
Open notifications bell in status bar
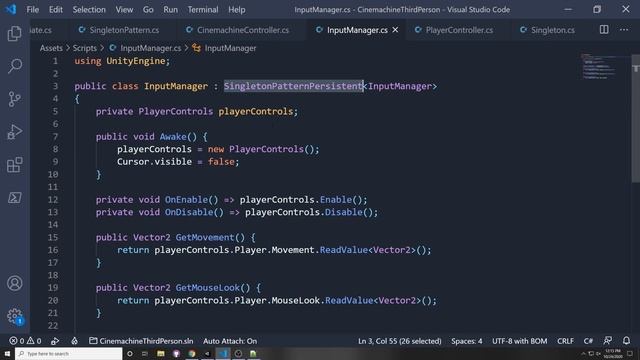click(626, 340)
